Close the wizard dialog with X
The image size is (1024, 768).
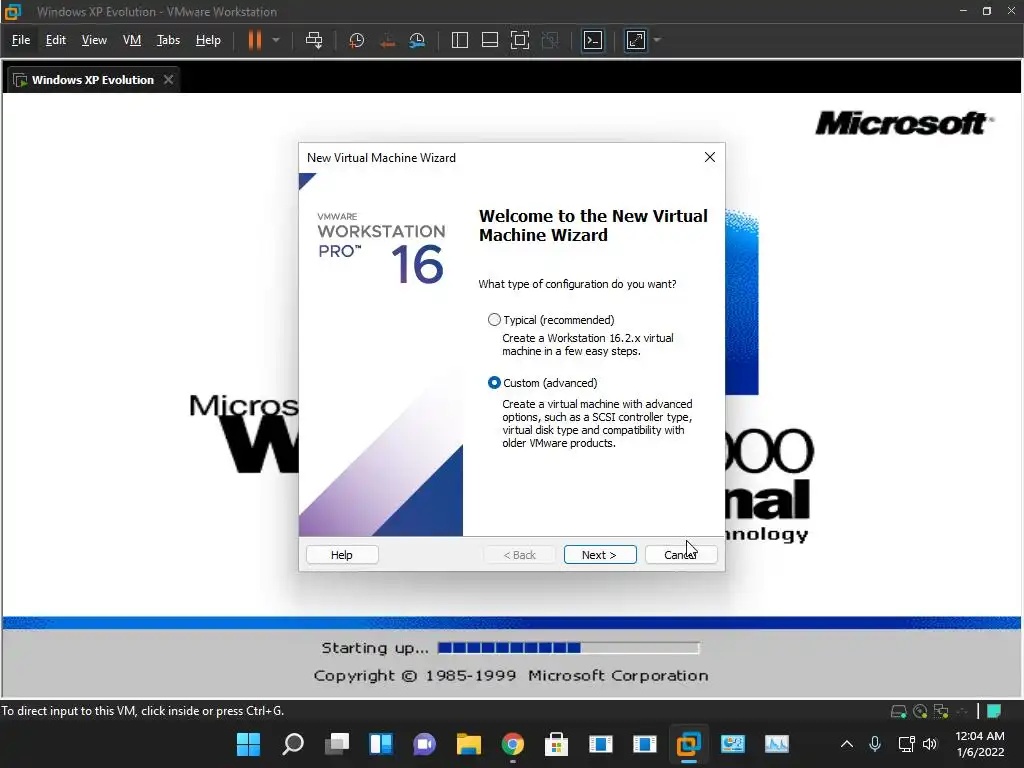coord(710,157)
